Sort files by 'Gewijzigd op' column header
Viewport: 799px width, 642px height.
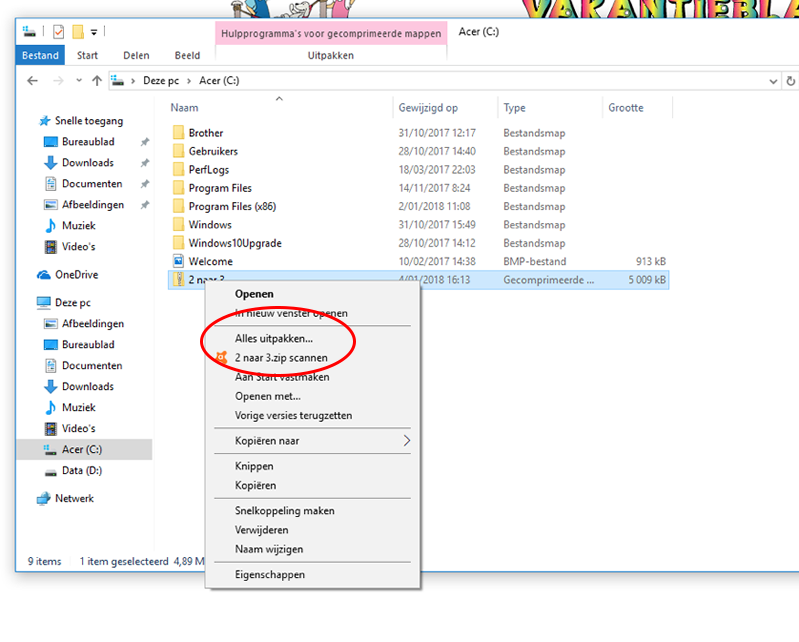[428, 108]
